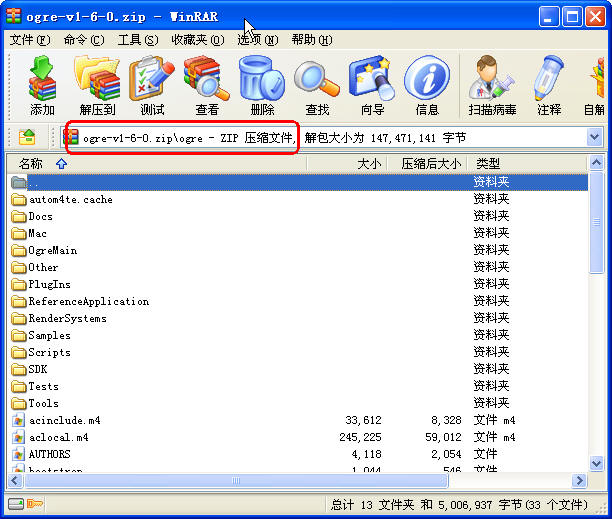612x519 pixels.
Task: Run the Test (测试) archive tool
Action: pyautogui.click(x=152, y=78)
